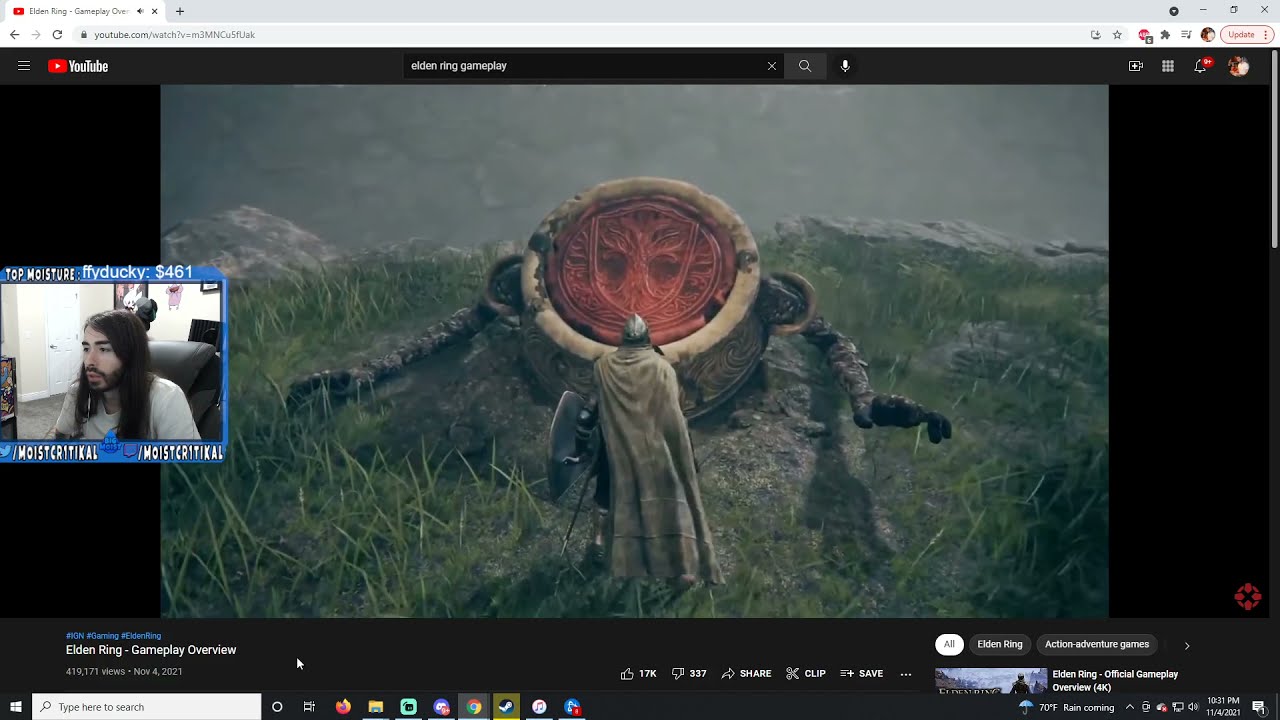Image resolution: width=1280 pixels, height=720 pixels.
Task: Launch Firefox from taskbar
Action: [x=343, y=707]
